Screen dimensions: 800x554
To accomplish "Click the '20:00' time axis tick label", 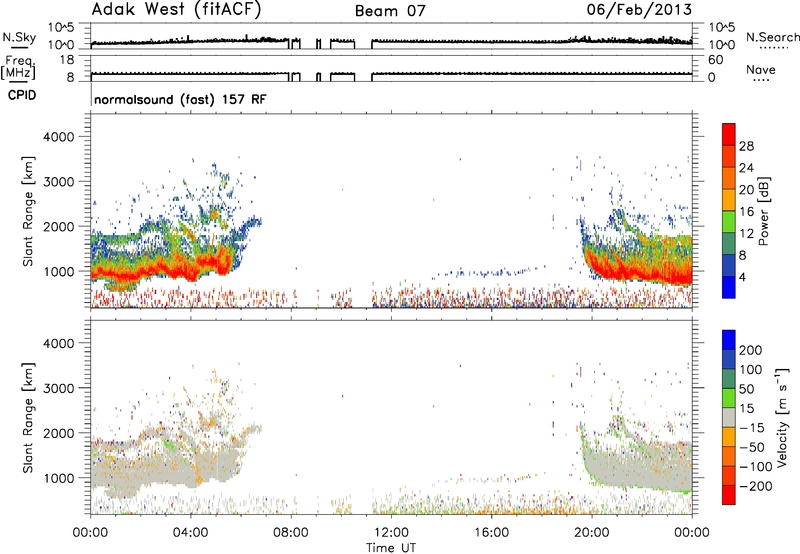I will [x=592, y=533].
